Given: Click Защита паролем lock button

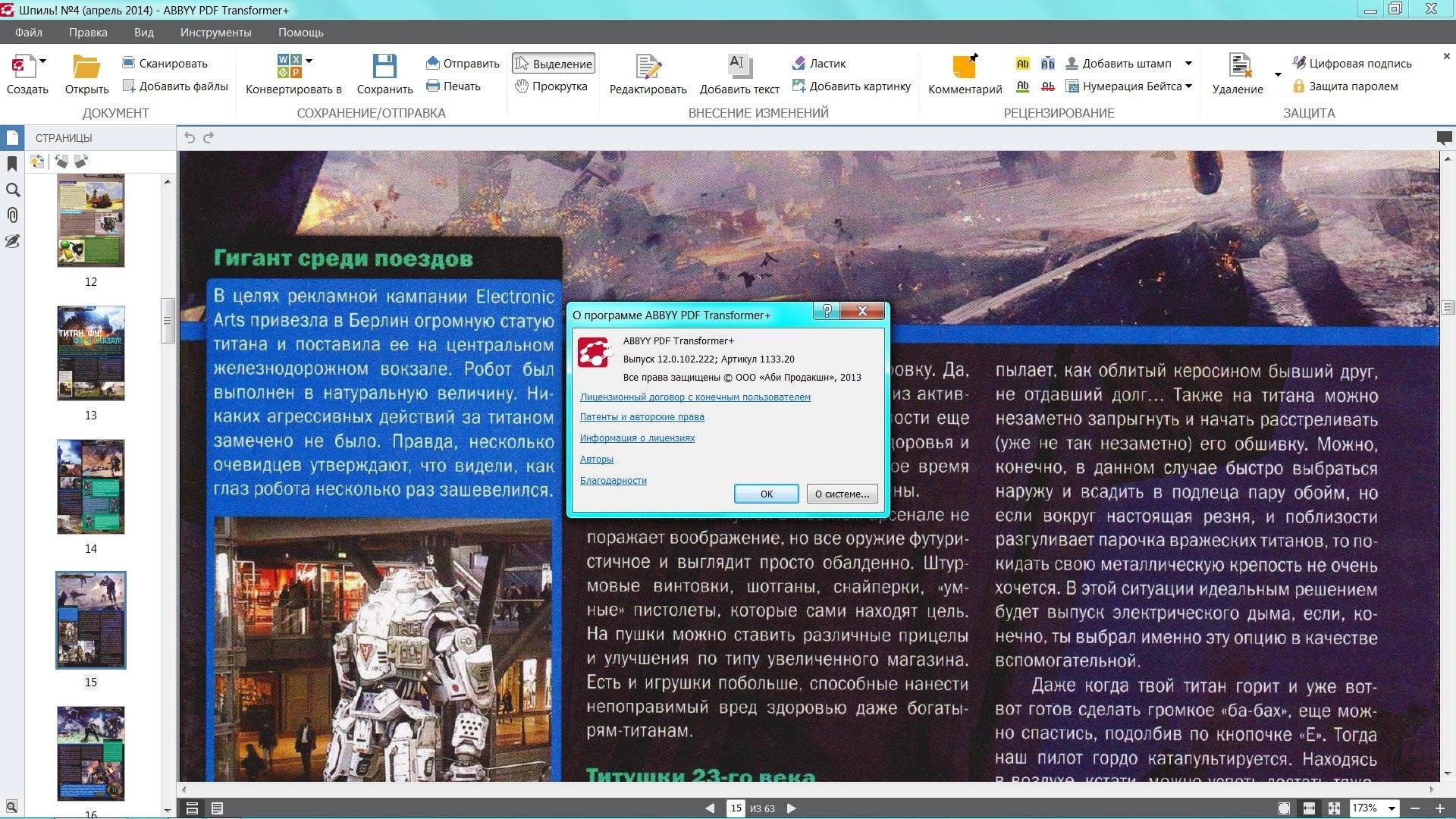Looking at the screenshot, I should [x=1345, y=86].
